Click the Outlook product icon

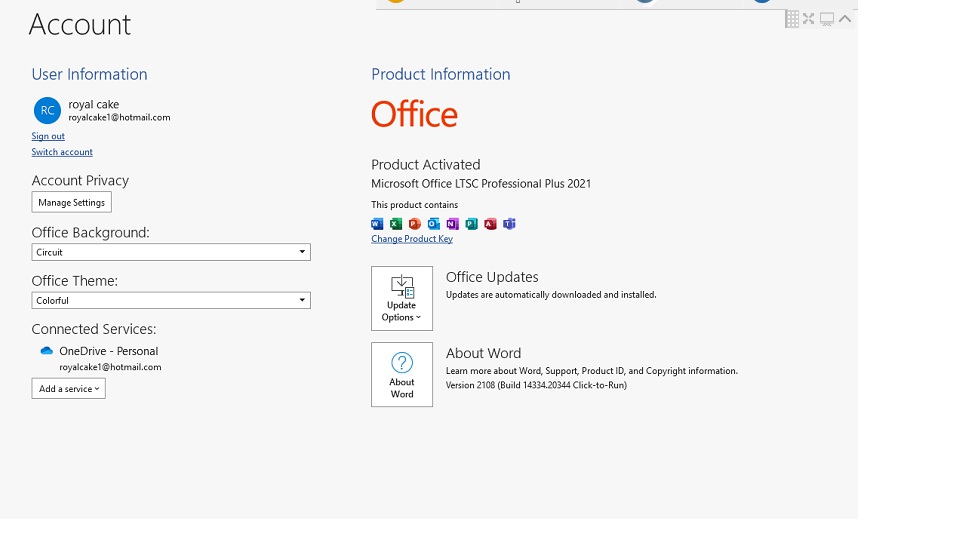433,224
